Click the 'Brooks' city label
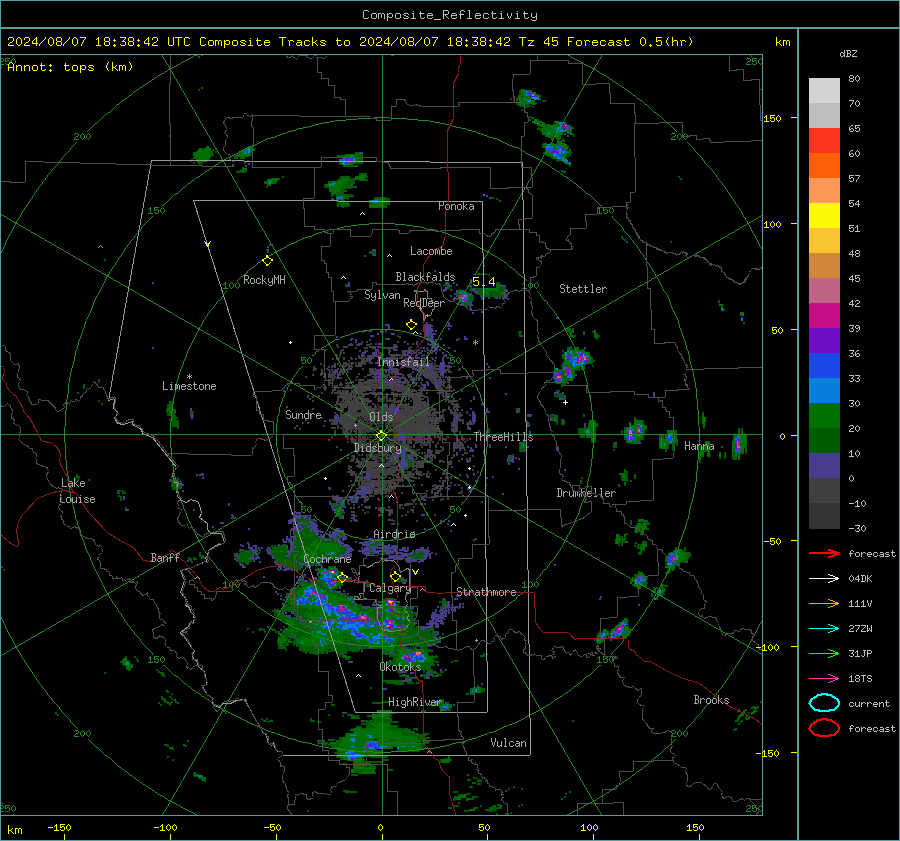The height and width of the screenshot is (841, 900). click(x=711, y=700)
